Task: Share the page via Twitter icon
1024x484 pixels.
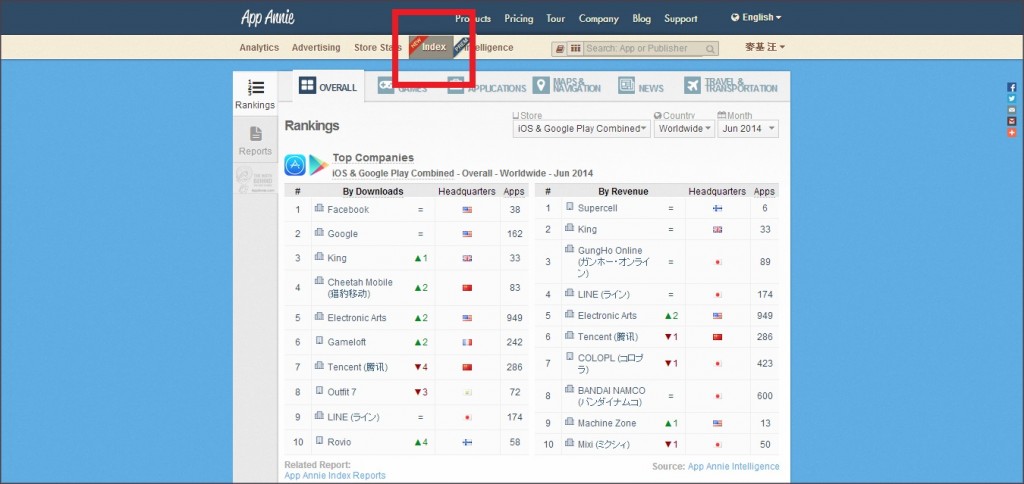Action: point(1012,99)
